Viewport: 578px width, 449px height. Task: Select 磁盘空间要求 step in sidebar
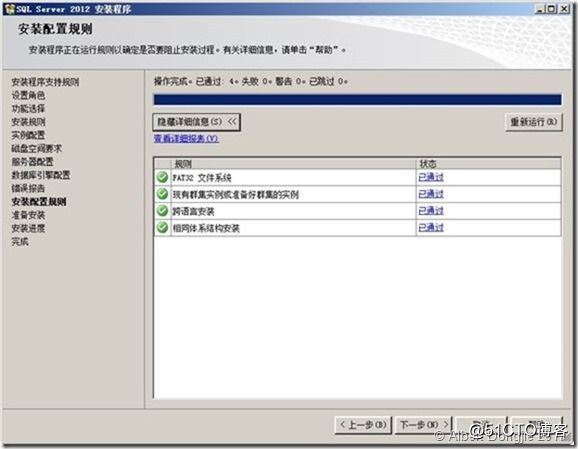[36, 148]
